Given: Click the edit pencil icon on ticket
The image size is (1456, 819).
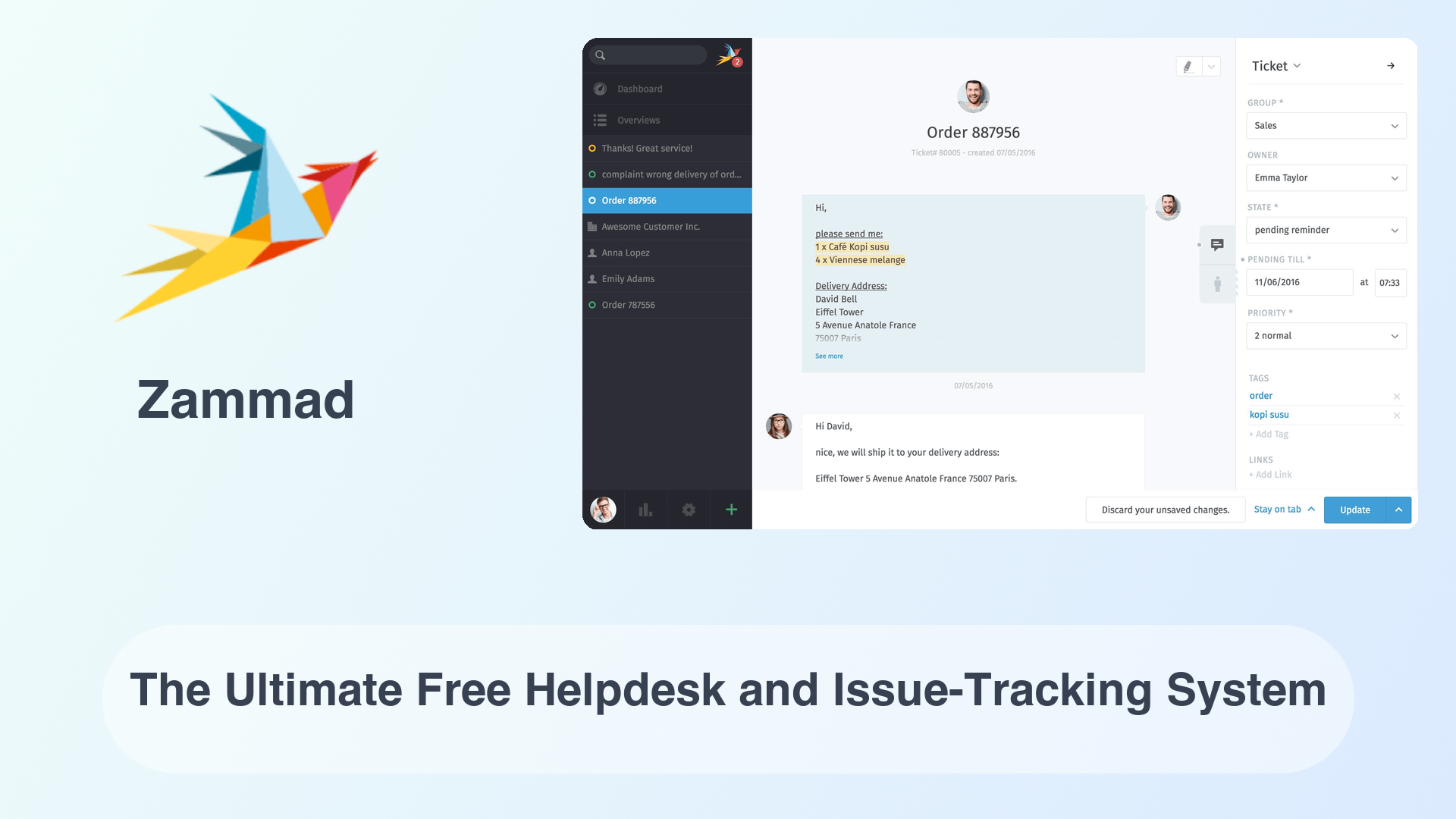Looking at the screenshot, I should click(x=1188, y=66).
